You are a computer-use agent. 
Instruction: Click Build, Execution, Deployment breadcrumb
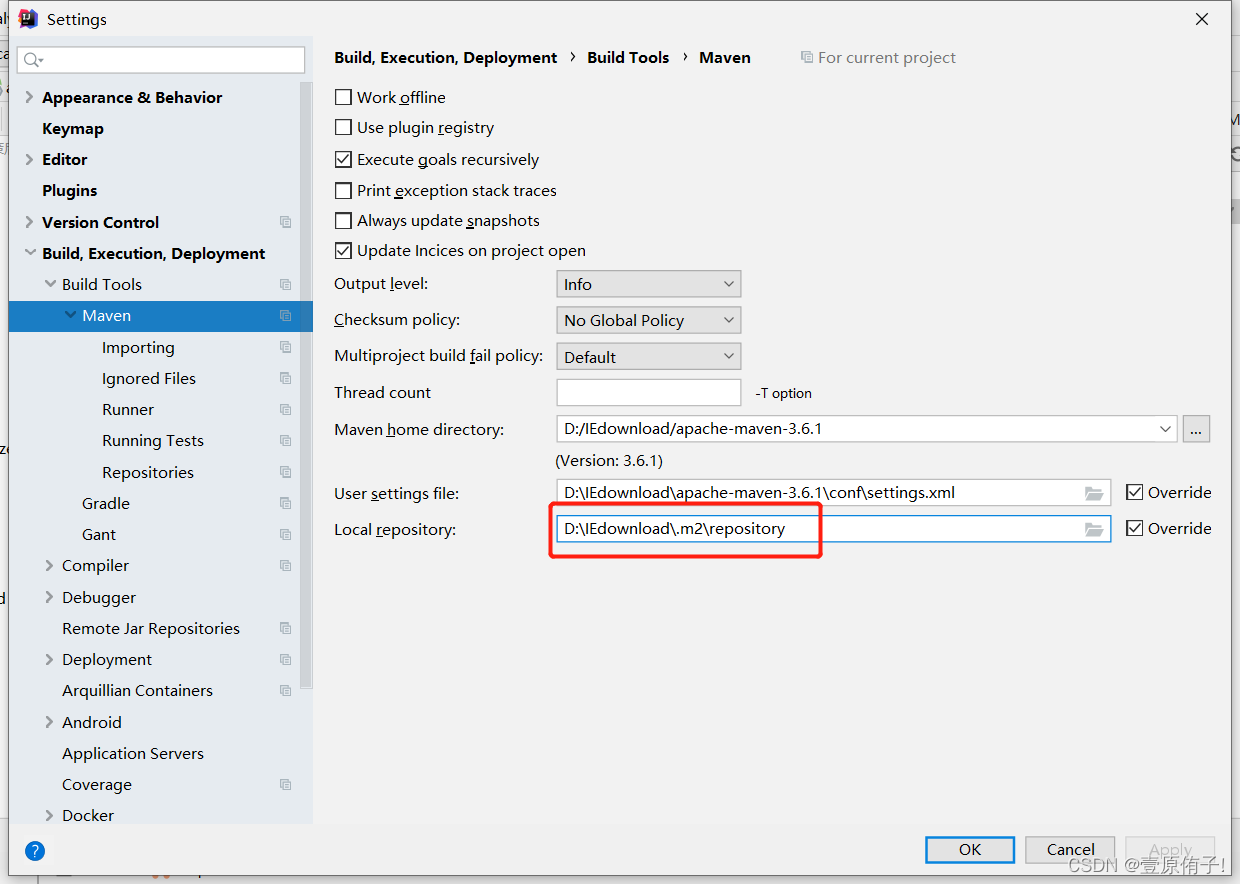[x=446, y=57]
